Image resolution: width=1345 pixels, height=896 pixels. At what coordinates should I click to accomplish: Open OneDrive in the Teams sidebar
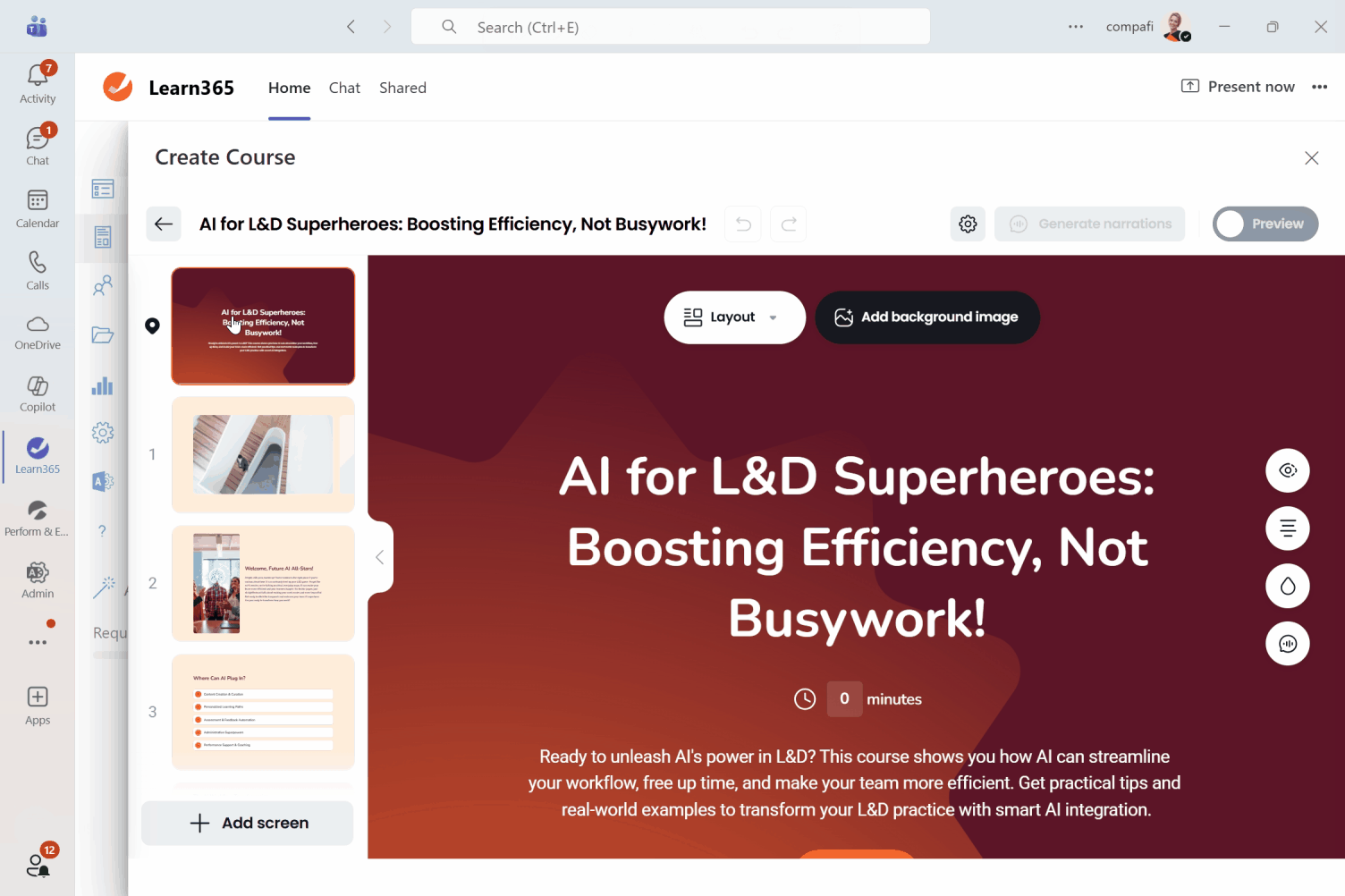(x=38, y=332)
